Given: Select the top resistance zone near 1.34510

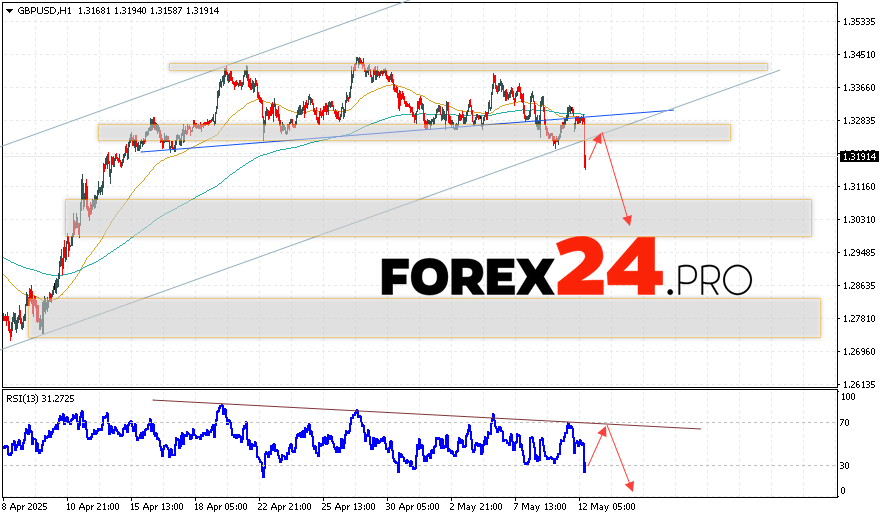Looking at the screenshot, I should coord(468,68).
